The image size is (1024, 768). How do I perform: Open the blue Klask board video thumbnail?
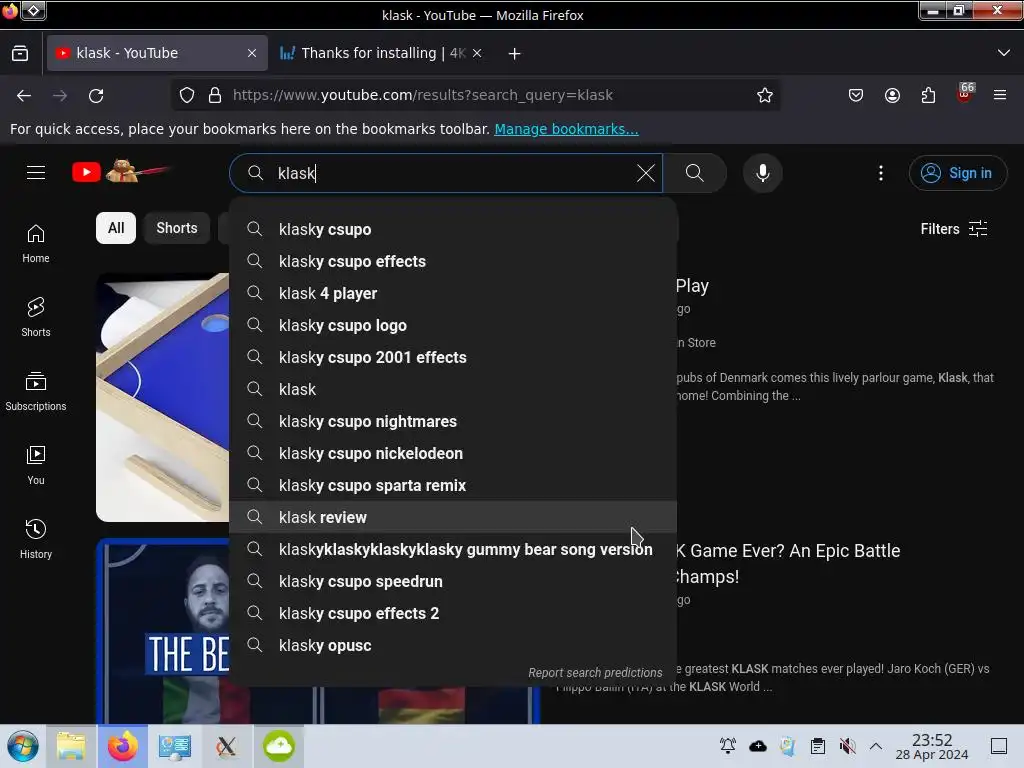point(163,397)
